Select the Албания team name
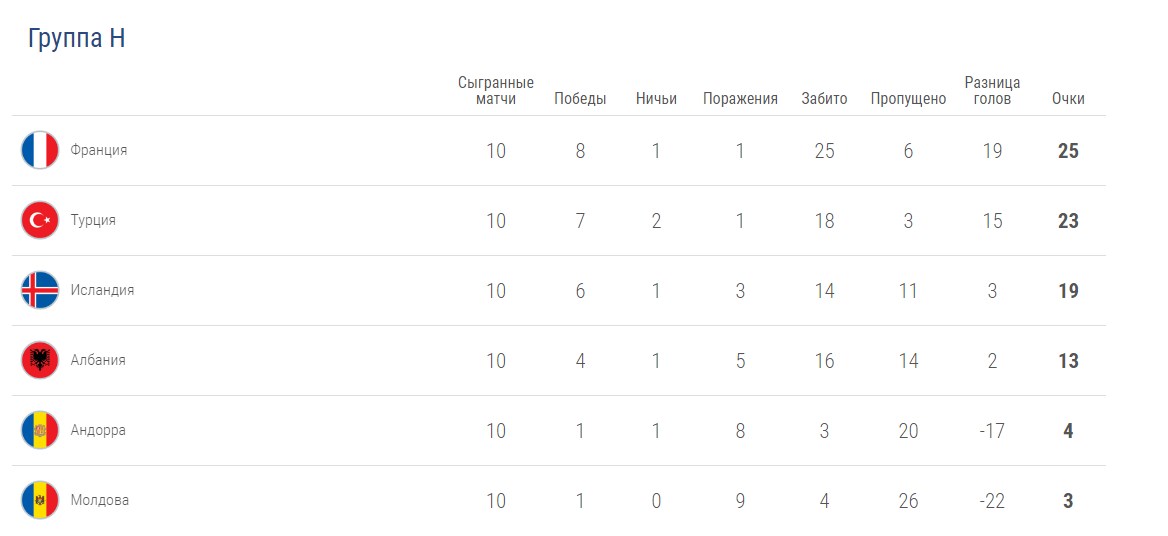Image resolution: width=1168 pixels, height=536 pixels. [x=98, y=360]
